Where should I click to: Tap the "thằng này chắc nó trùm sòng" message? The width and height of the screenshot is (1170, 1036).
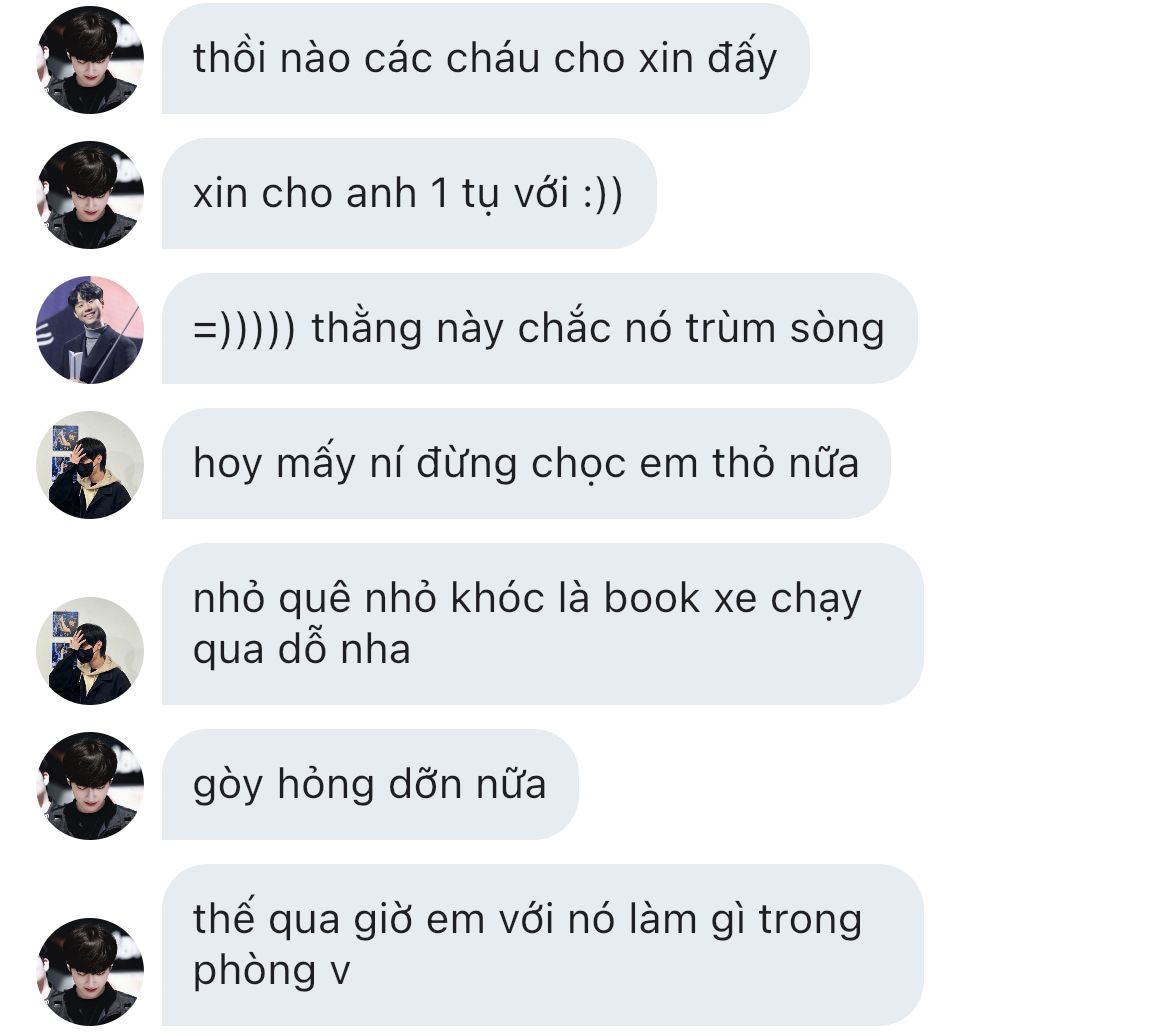pyautogui.click(x=539, y=329)
